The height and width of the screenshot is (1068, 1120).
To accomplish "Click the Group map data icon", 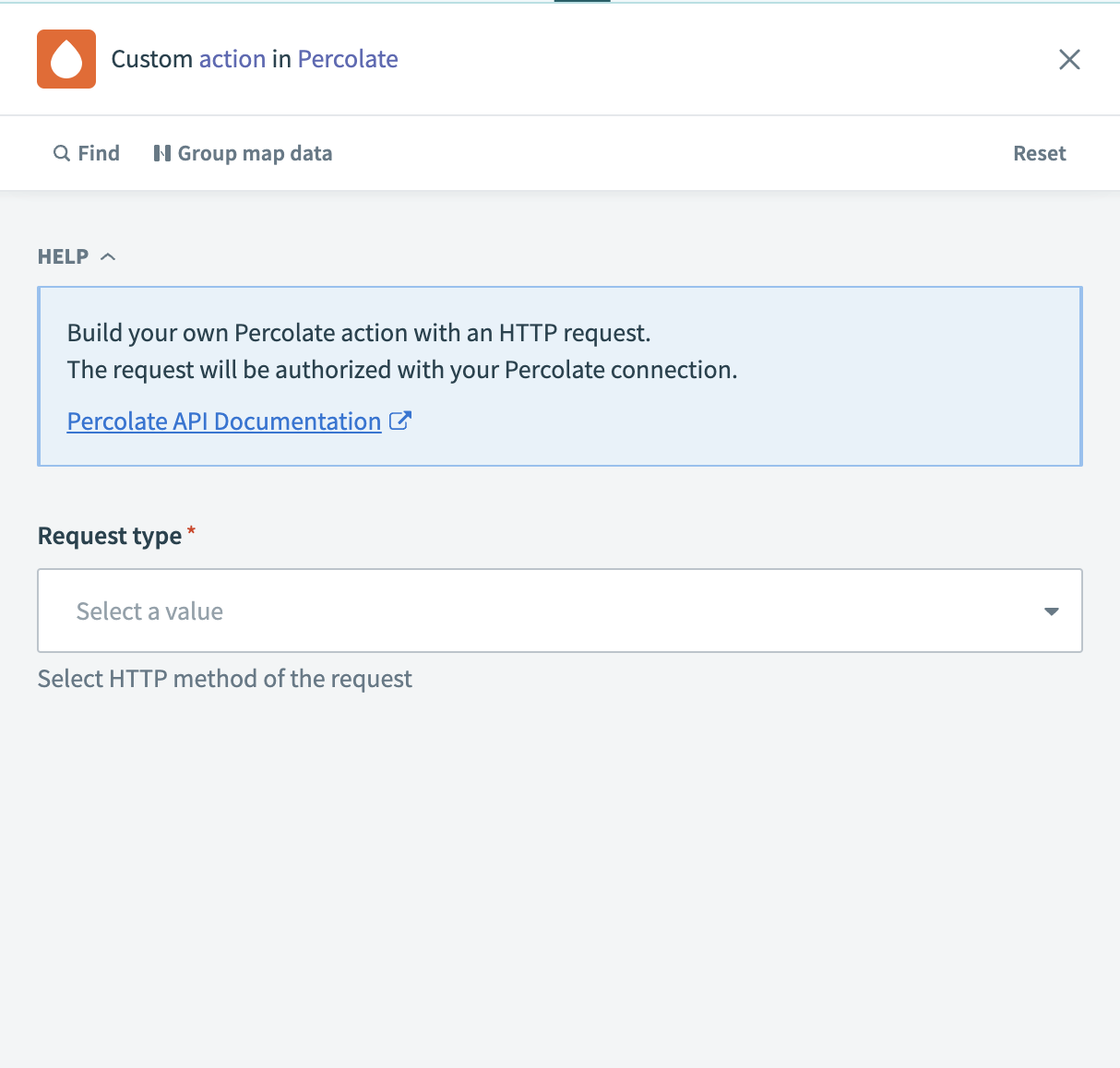I will (162, 153).
